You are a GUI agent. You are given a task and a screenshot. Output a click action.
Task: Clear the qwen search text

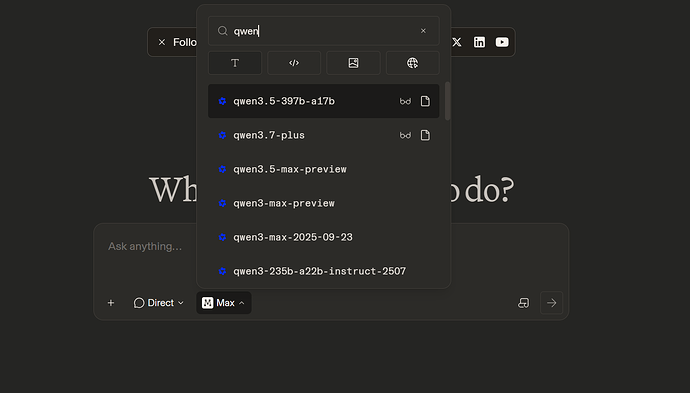423,31
